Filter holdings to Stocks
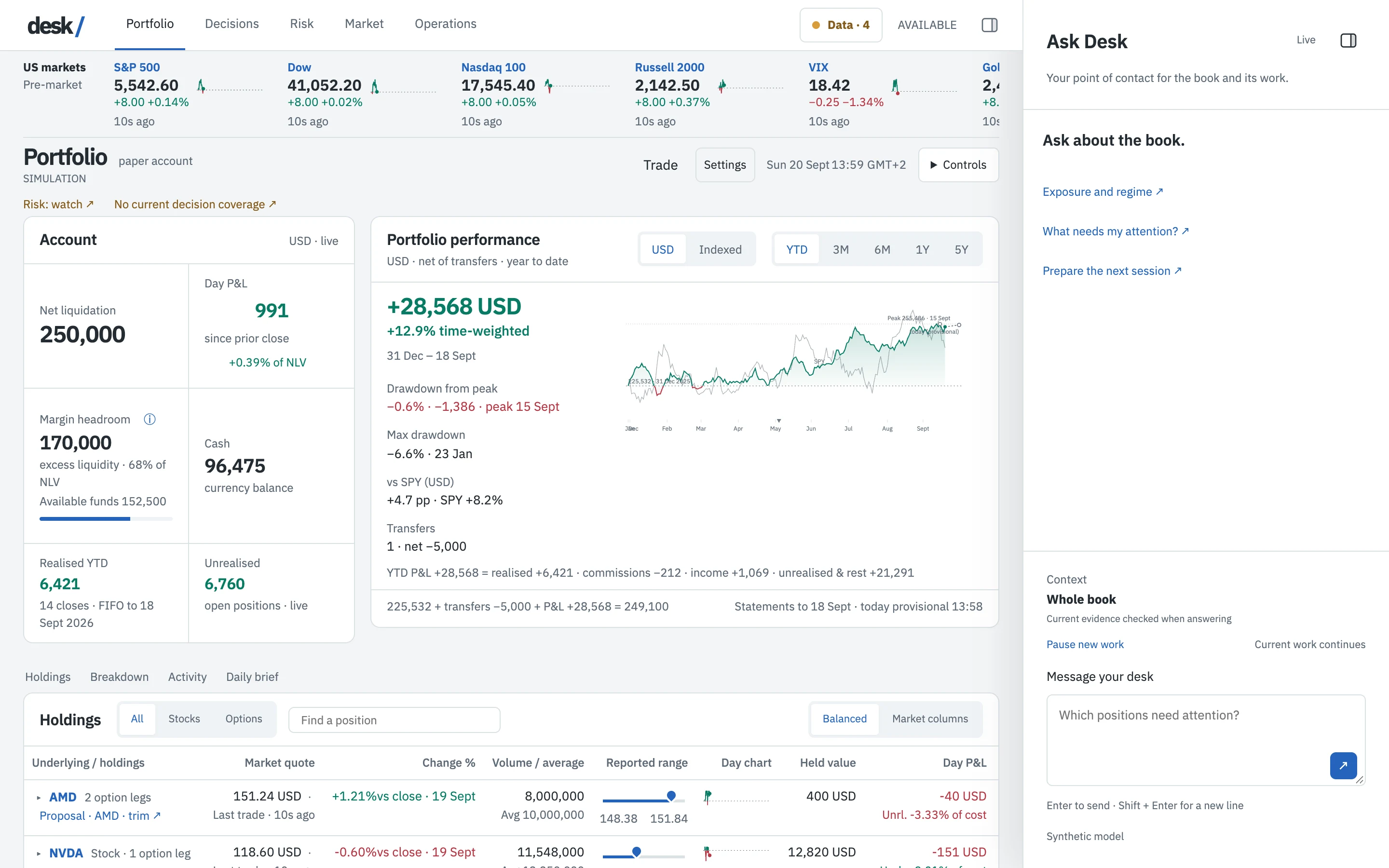 point(184,719)
